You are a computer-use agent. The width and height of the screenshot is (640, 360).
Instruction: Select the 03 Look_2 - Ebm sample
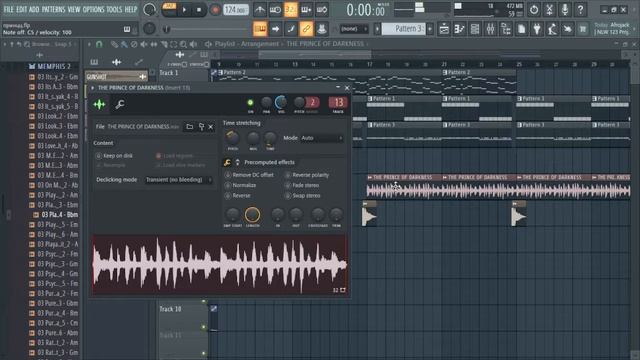53,116
